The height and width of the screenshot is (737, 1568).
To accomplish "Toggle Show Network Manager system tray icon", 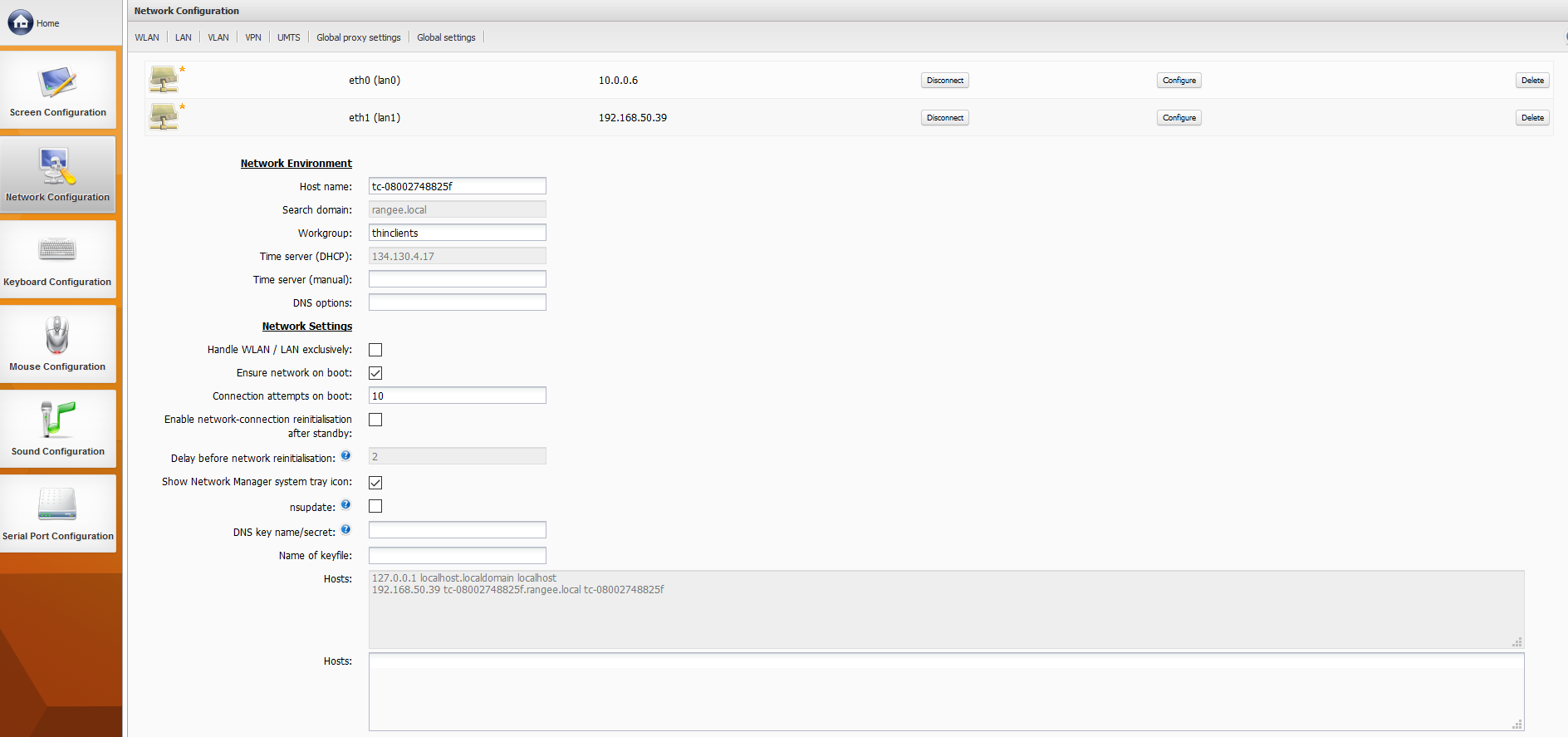I will tap(375, 483).
